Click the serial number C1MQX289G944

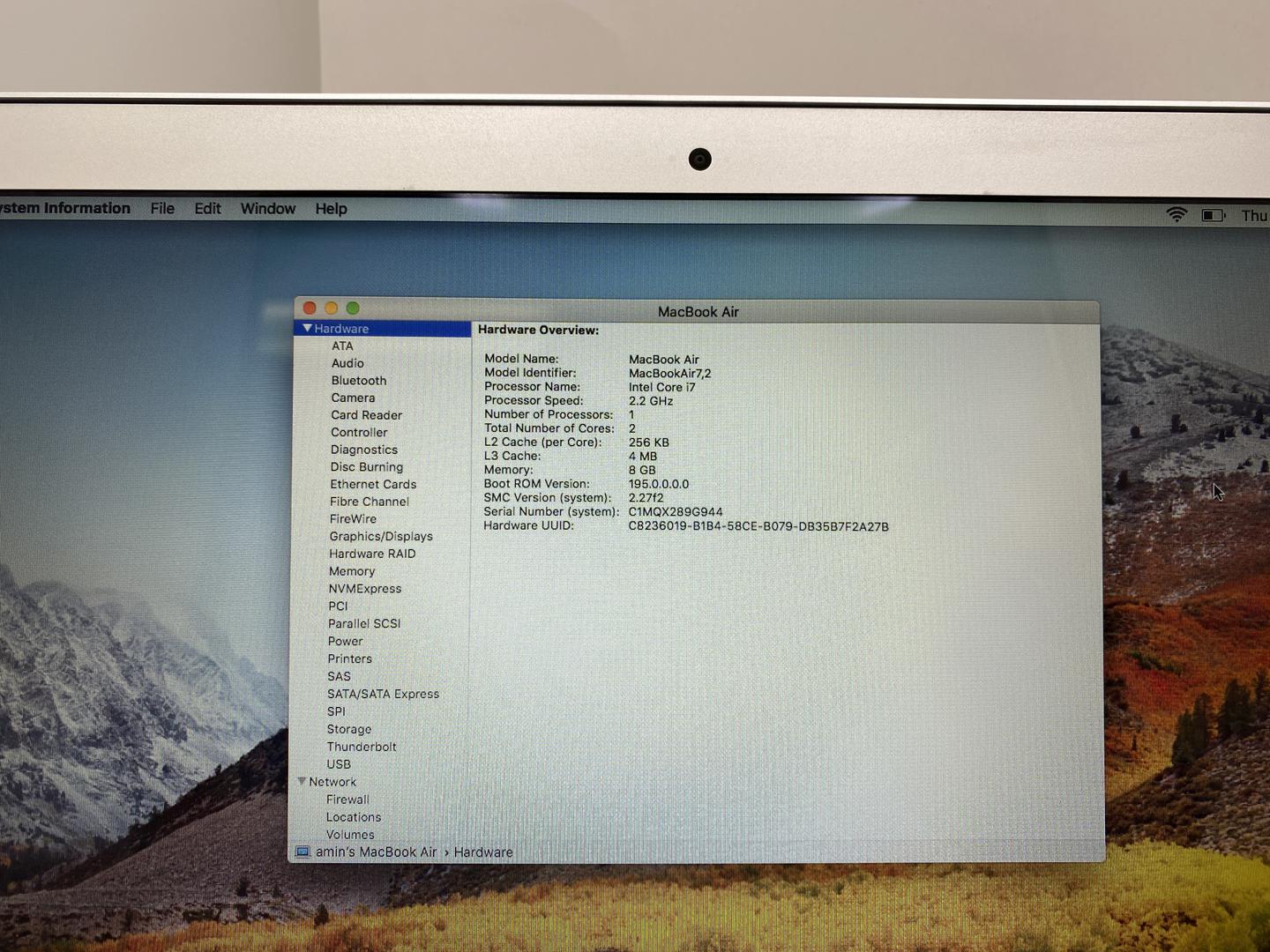[676, 512]
